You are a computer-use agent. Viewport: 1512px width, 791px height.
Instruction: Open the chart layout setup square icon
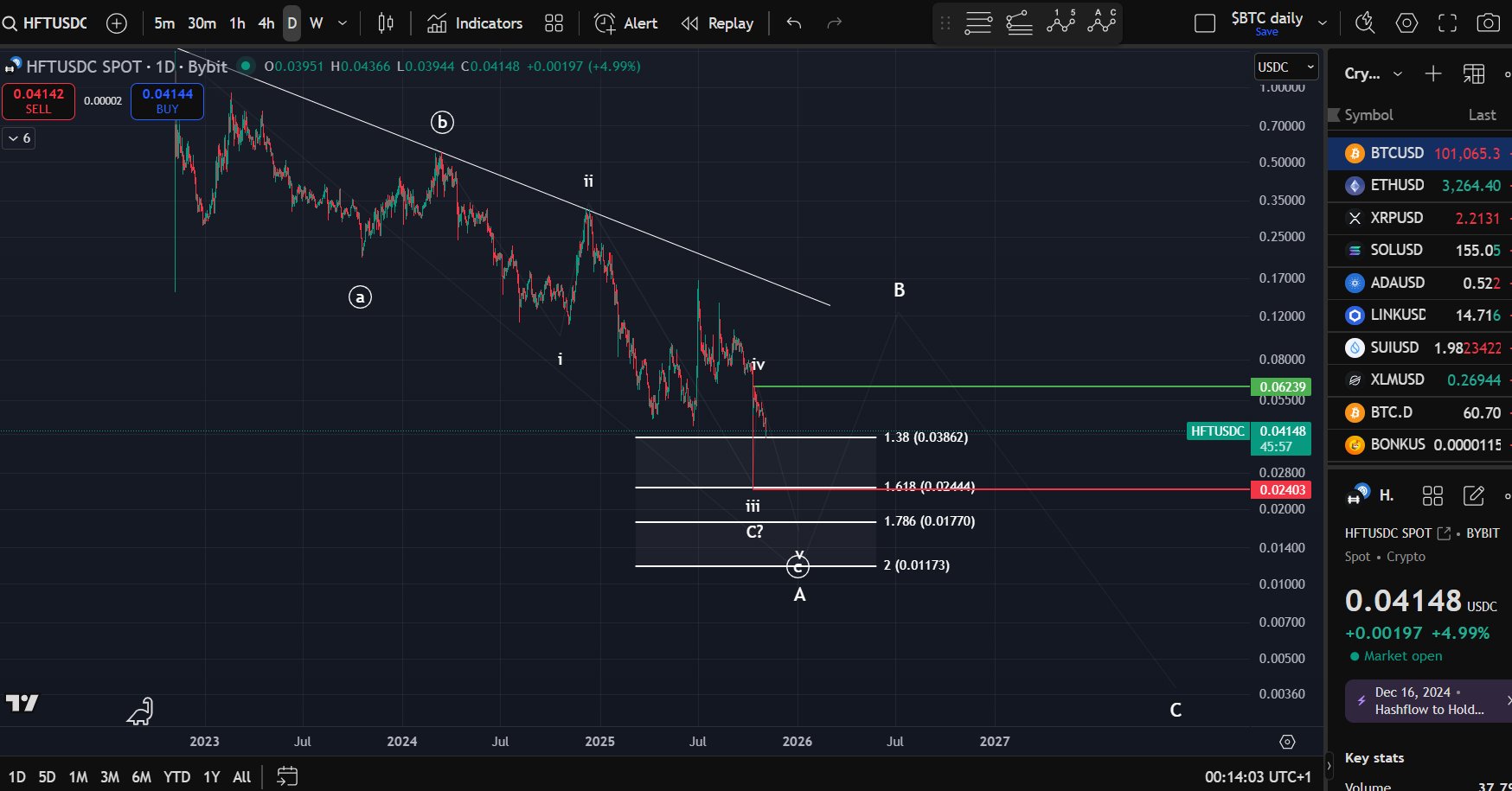click(1205, 23)
